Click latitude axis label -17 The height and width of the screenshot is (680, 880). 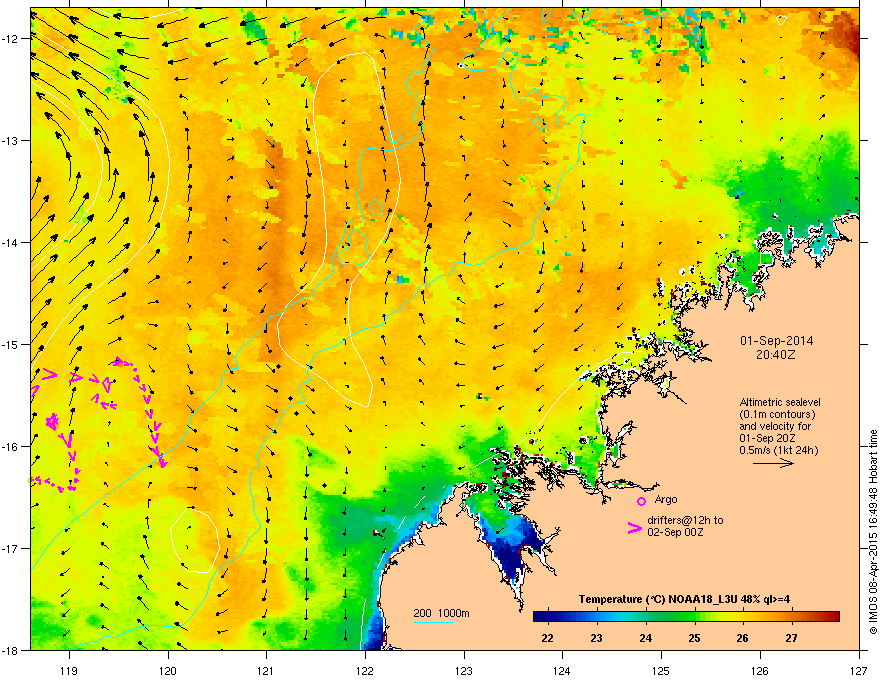pos(10,548)
